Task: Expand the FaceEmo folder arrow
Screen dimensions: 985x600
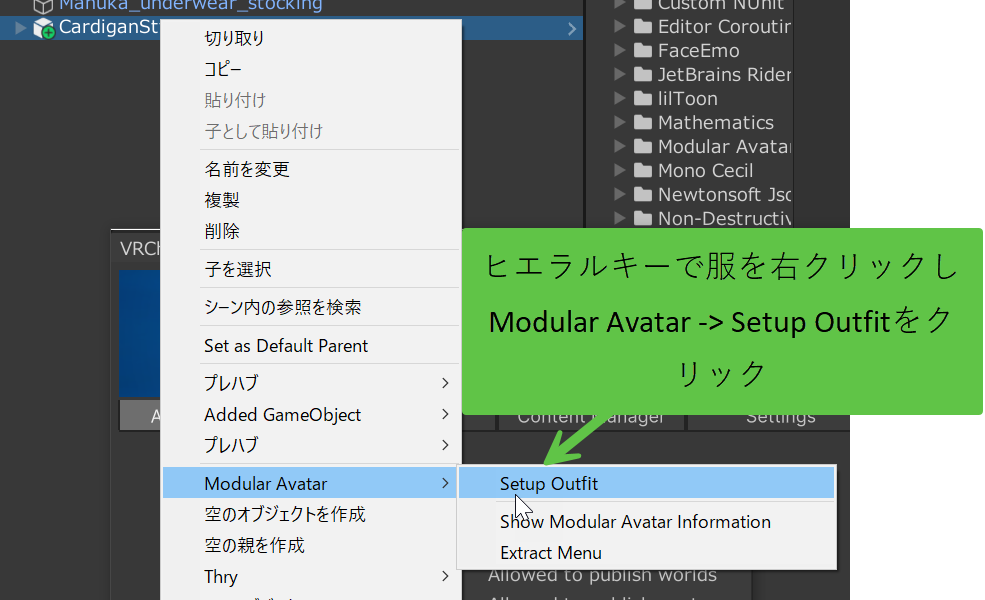Action: pyautogui.click(x=619, y=50)
